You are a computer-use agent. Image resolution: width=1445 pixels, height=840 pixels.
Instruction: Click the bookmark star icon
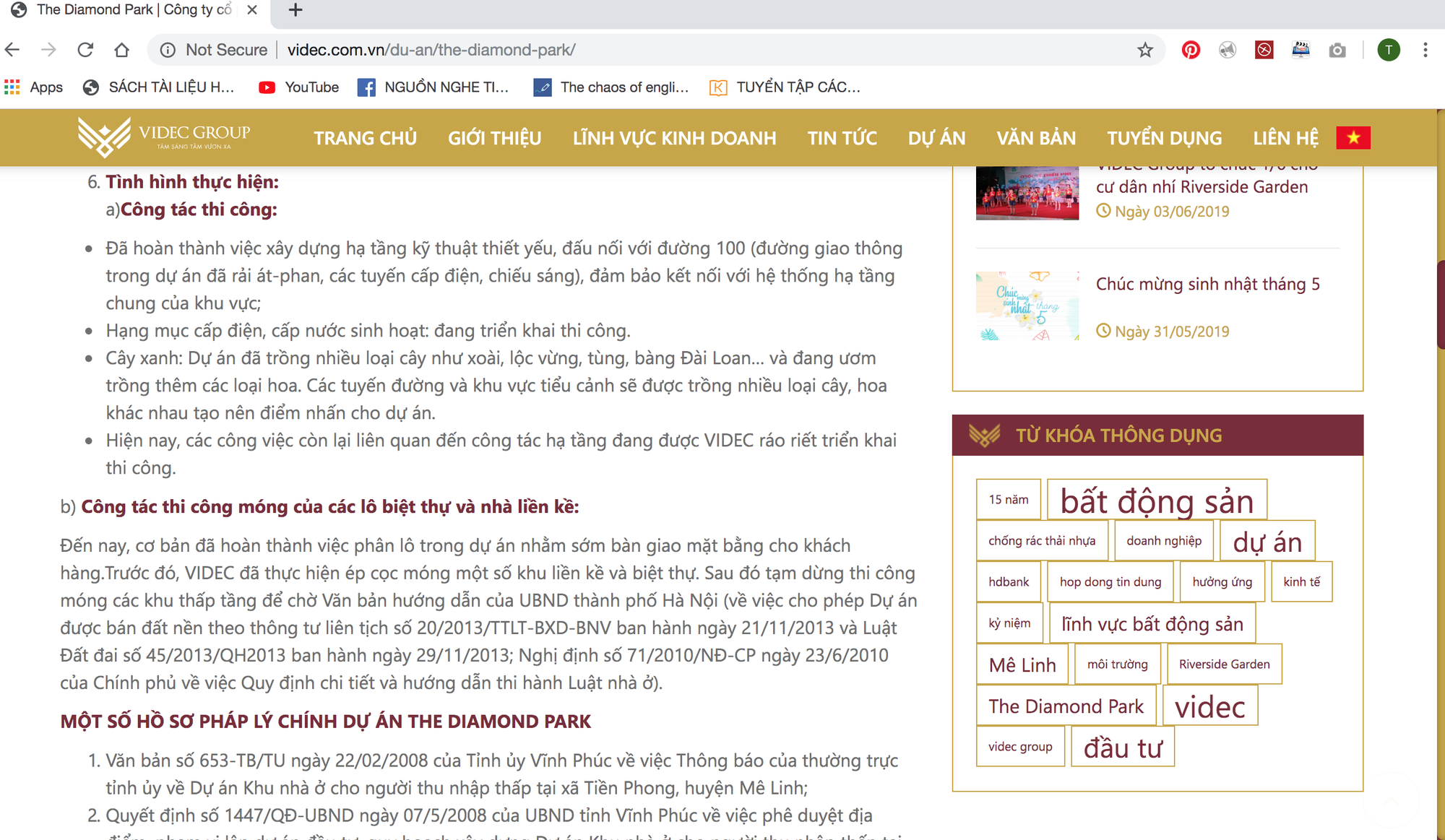(x=1145, y=50)
